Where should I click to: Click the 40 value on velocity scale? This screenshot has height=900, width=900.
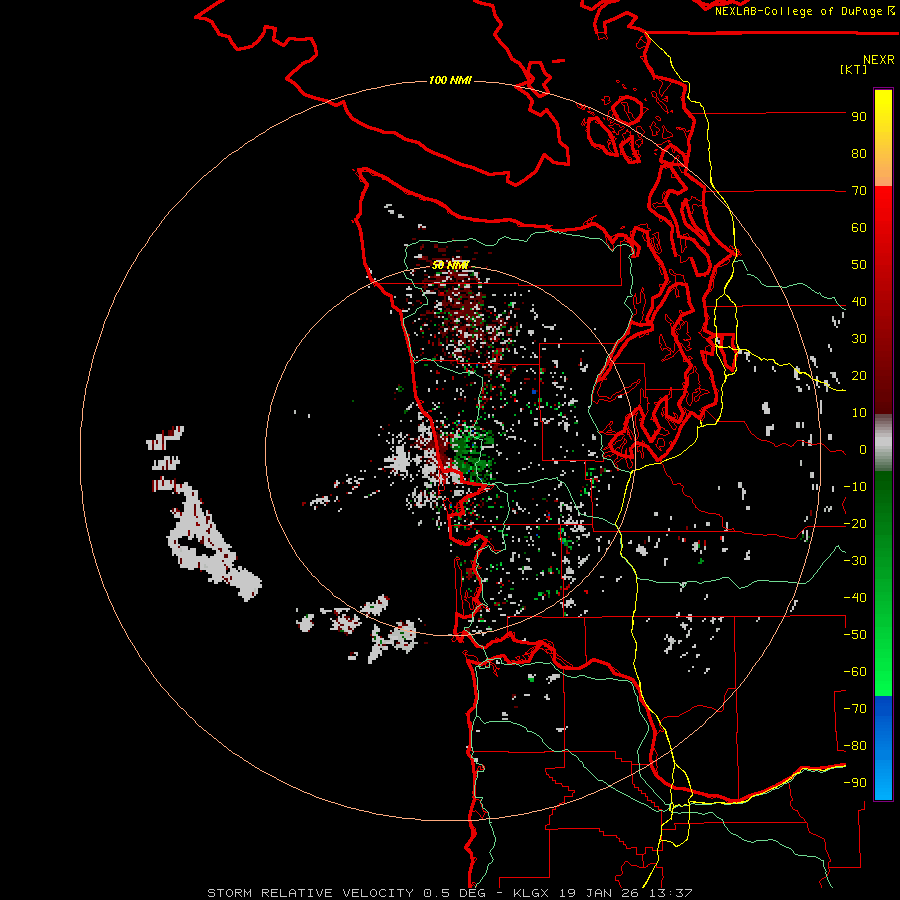tap(859, 302)
